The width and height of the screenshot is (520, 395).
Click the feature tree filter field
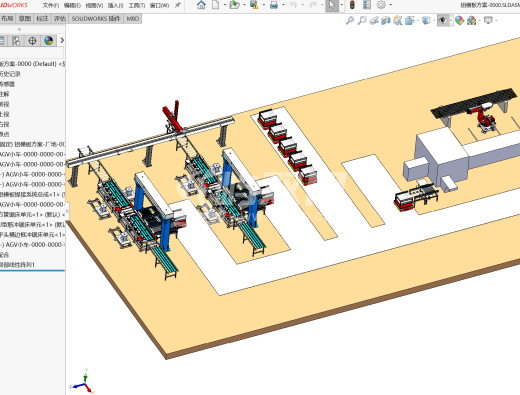click(32, 53)
